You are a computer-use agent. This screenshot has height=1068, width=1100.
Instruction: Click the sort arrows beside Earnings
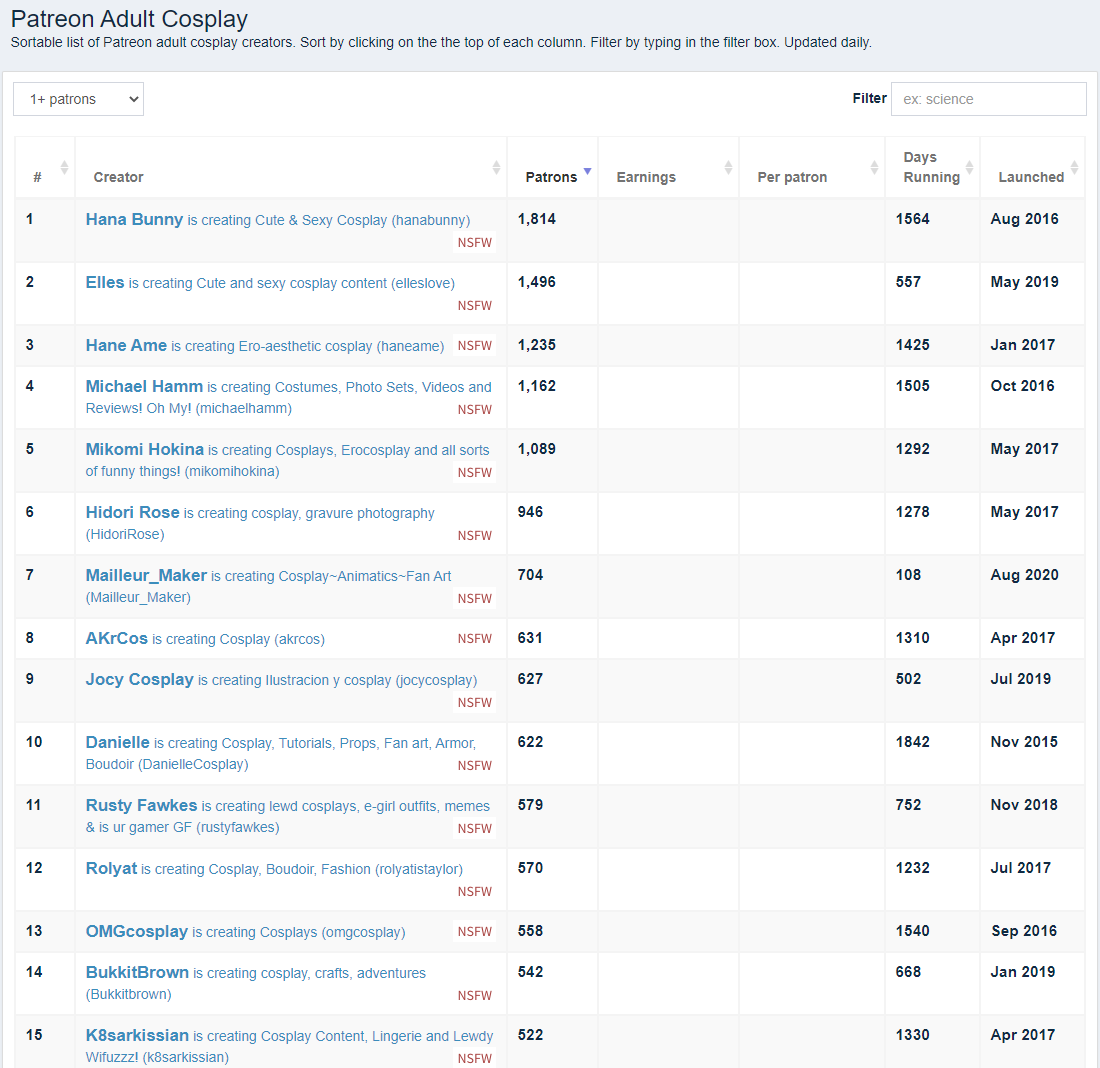tap(728, 168)
